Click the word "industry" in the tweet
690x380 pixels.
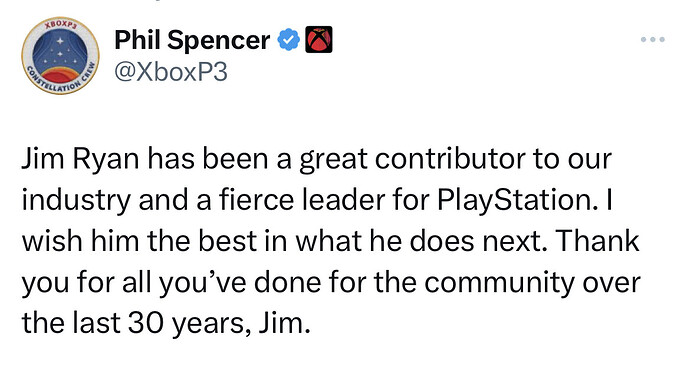click(77, 201)
